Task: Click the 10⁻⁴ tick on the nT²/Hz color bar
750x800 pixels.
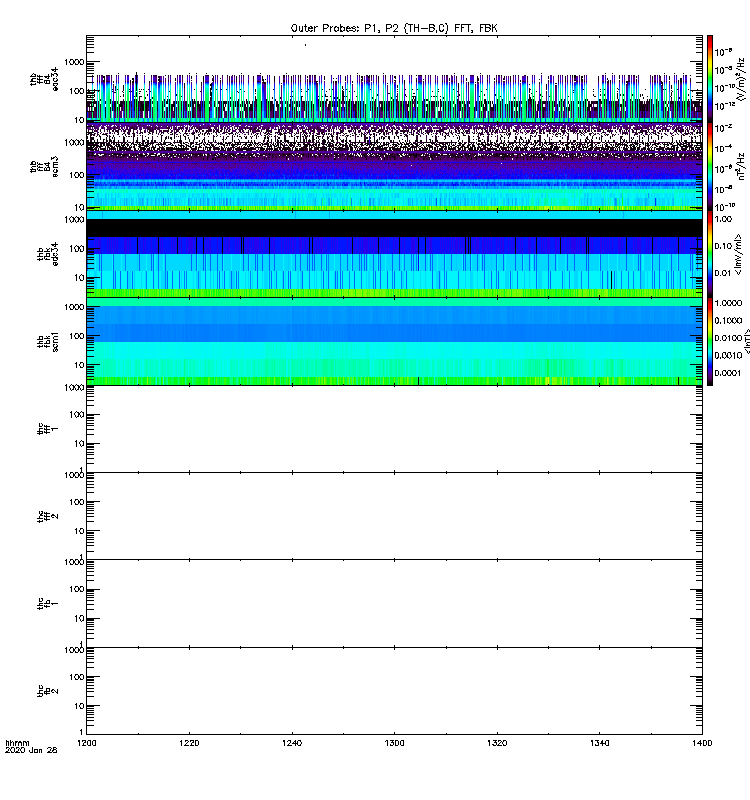Action: click(723, 148)
